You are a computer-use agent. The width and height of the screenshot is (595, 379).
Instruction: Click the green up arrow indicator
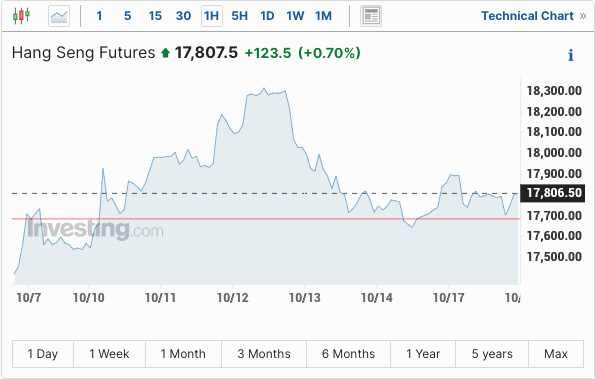point(165,53)
